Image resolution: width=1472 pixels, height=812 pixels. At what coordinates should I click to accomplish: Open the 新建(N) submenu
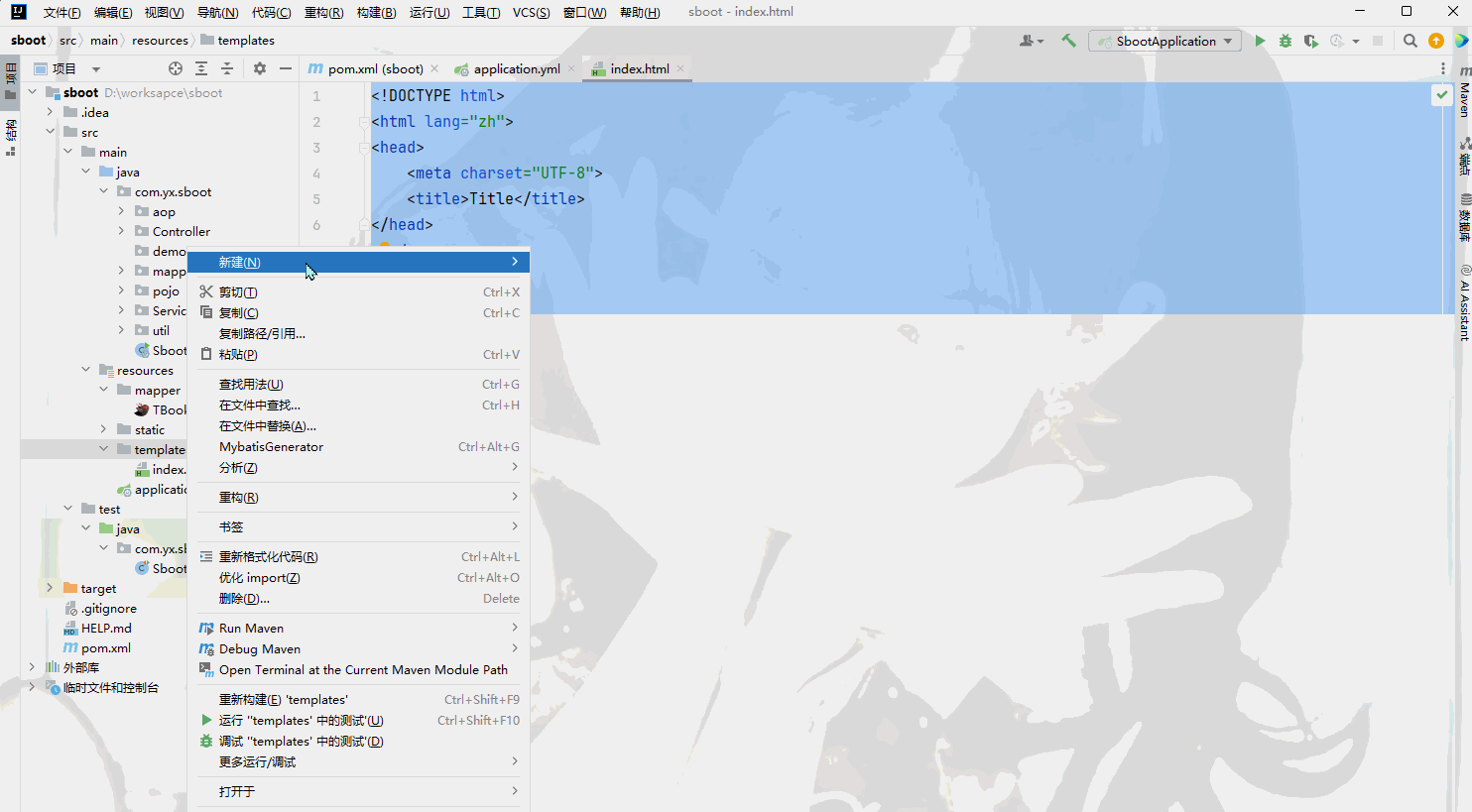coord(358,262)
